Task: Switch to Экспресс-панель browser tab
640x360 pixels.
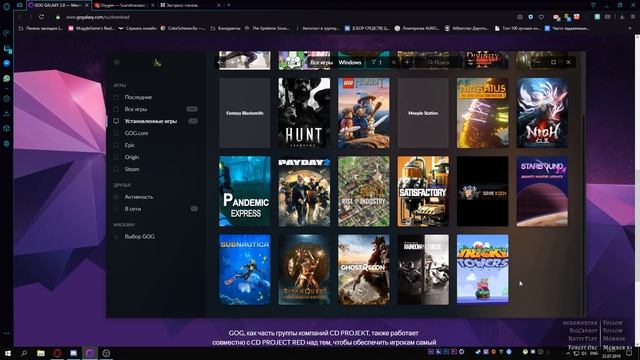Action: click(190, 5)
